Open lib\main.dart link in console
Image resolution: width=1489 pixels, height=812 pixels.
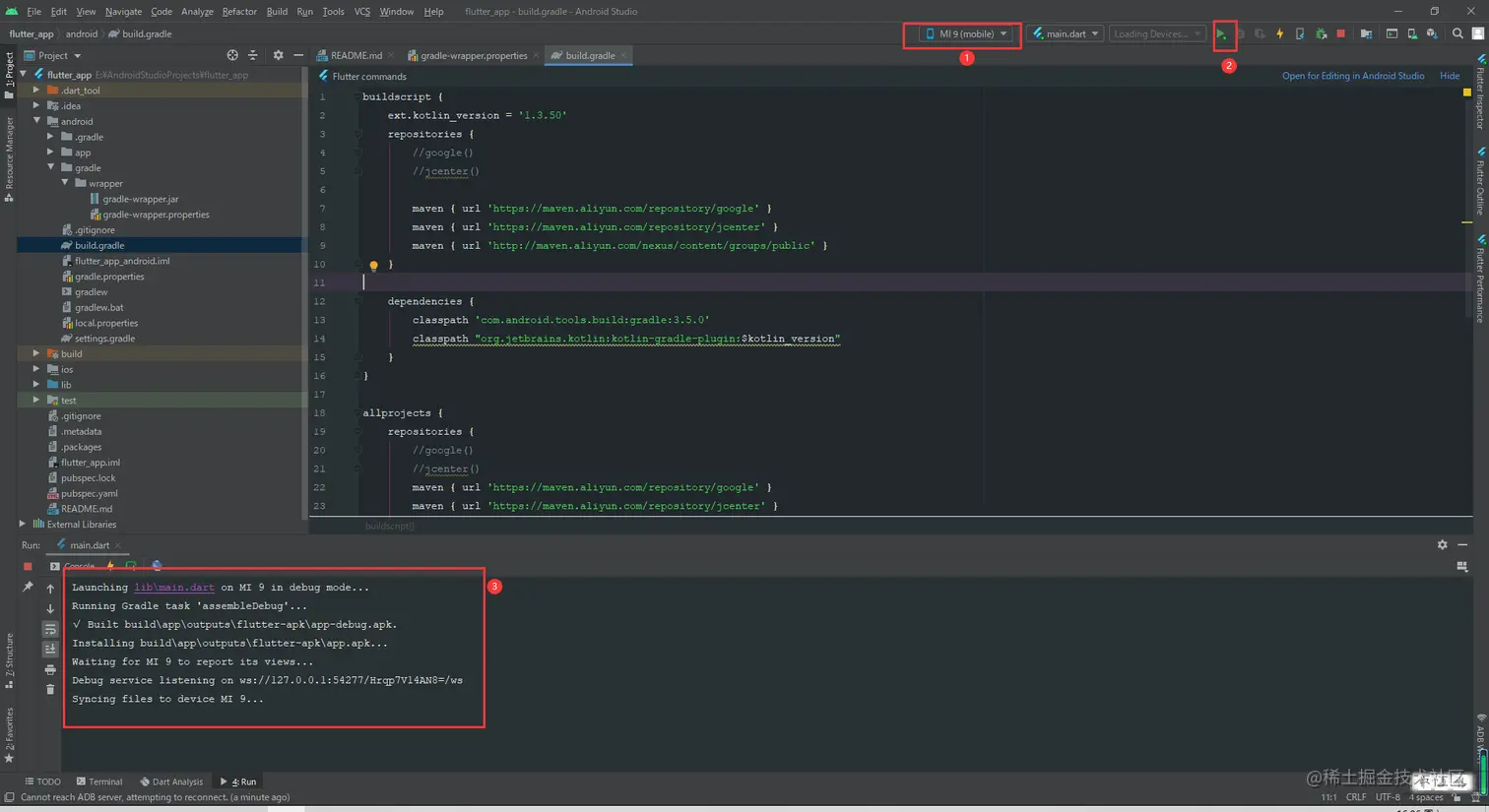click(x=174, y=588)
